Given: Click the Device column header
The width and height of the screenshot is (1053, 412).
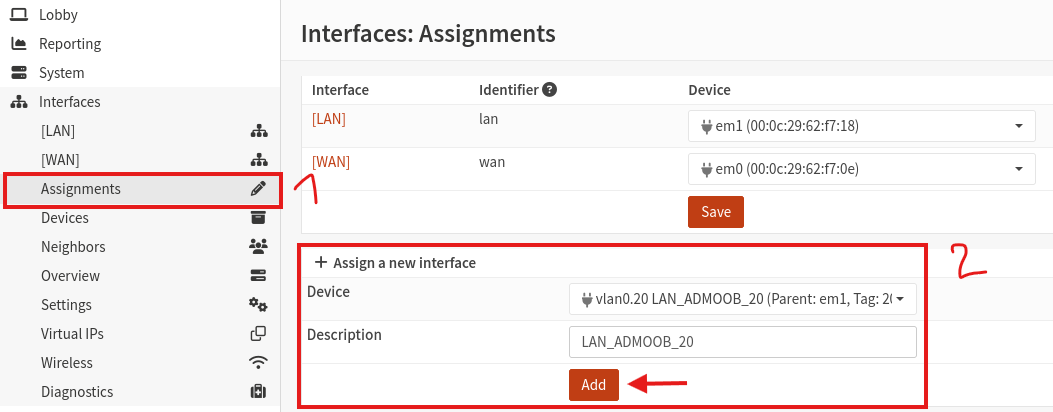Looking at the screenshot, I should point(709,89).
